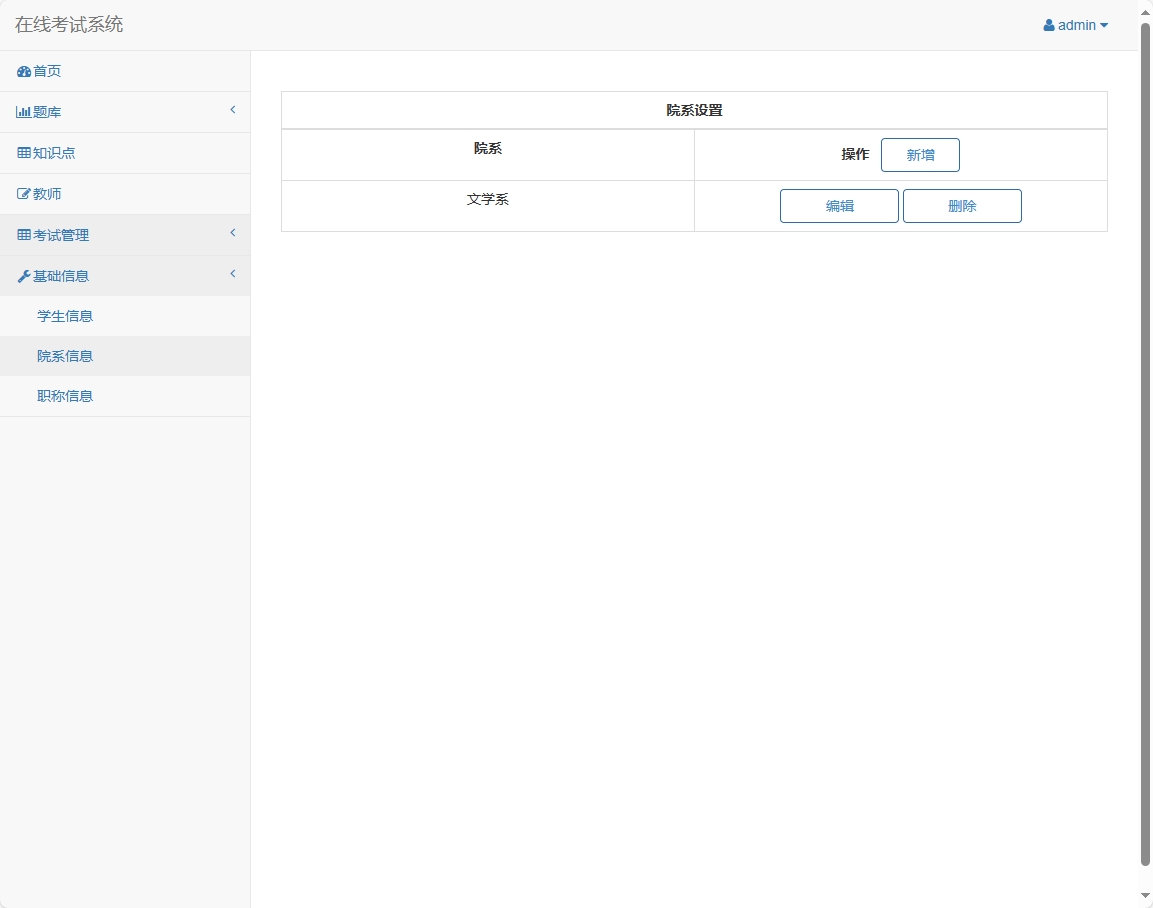Screen dimensions: 1153x908
Task: Click the wrench icon beside 基础信息
Action: point(24,277)
